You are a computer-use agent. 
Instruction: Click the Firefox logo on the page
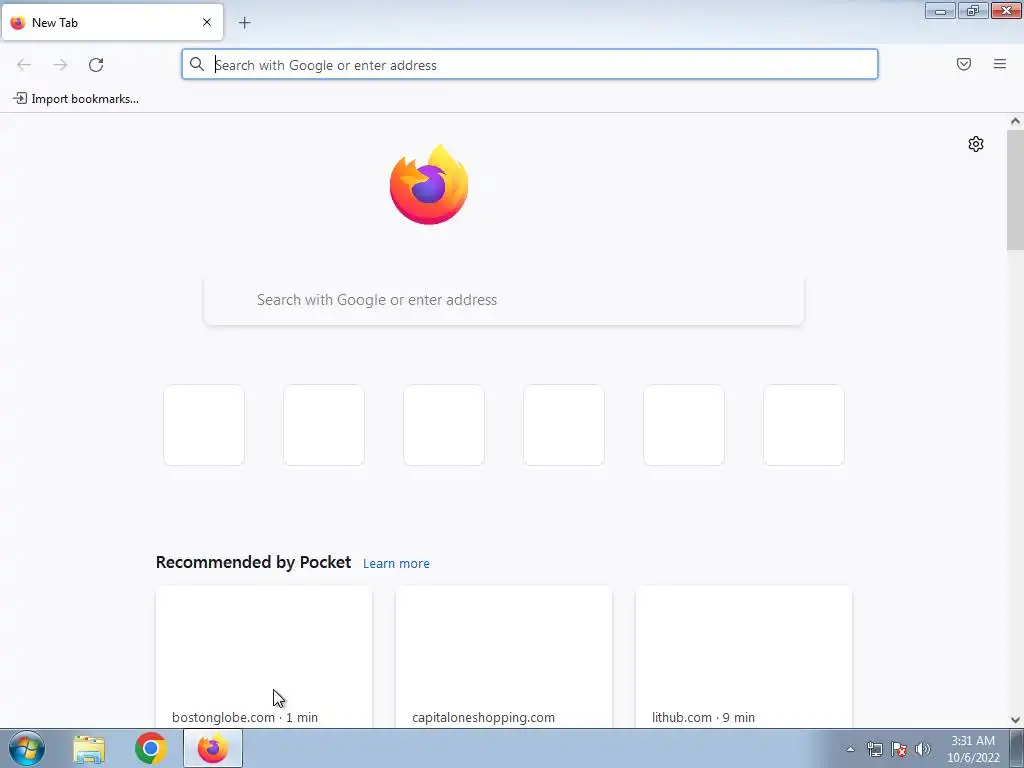tap(429, 185)
